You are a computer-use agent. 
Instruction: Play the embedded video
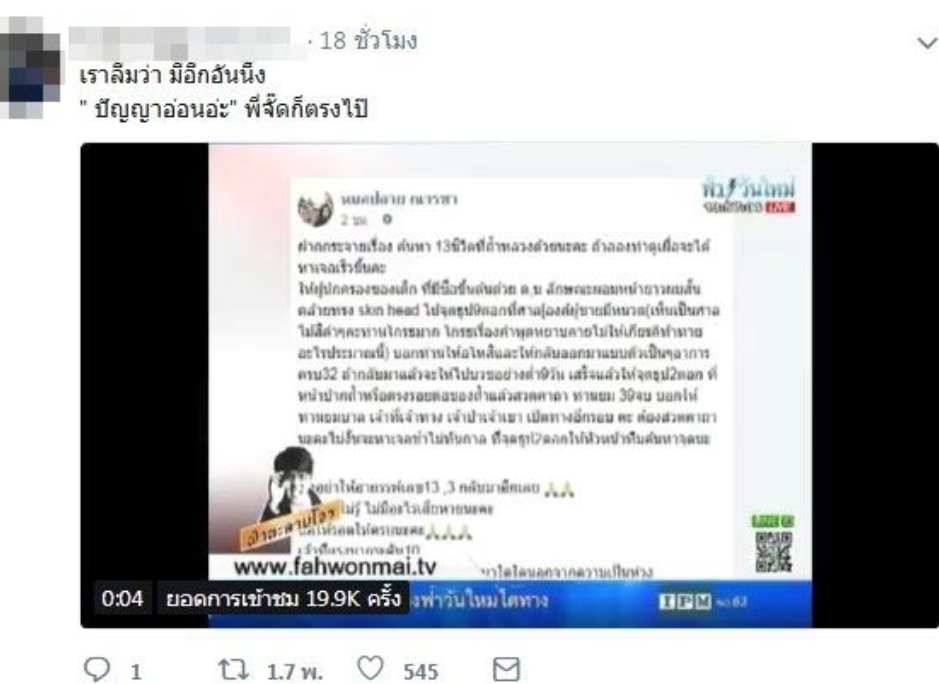coord(510,385)
